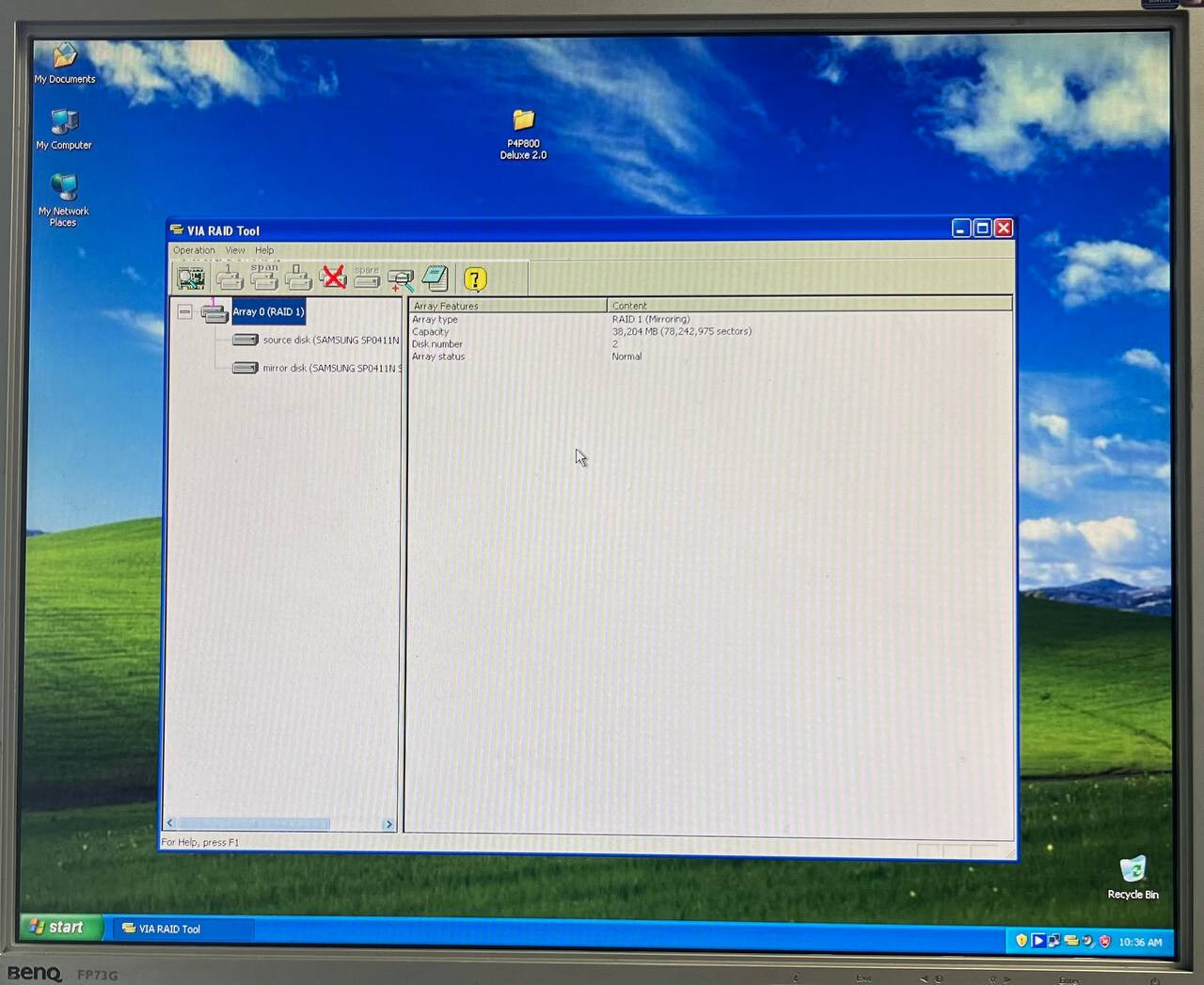Click the Create RAID 1 array icon
Viewport: 1204px width, 985px height.
pyautogui.click(x=229, y=278)
